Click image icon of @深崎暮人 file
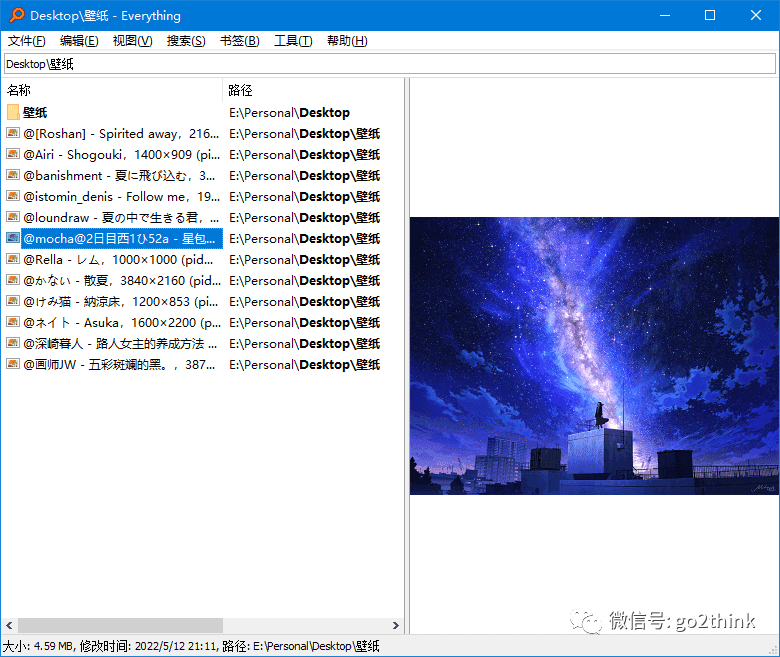 (13, 343)
